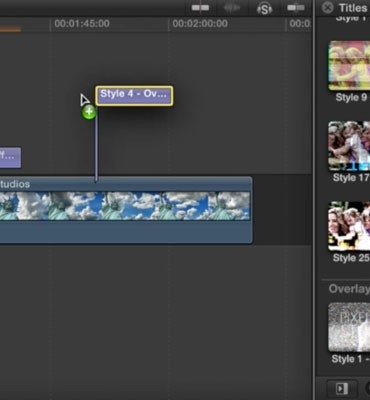This screenshot has height=400, width=370.
Task: Click the Style 9 name label
Action: [x=351, y=97]
